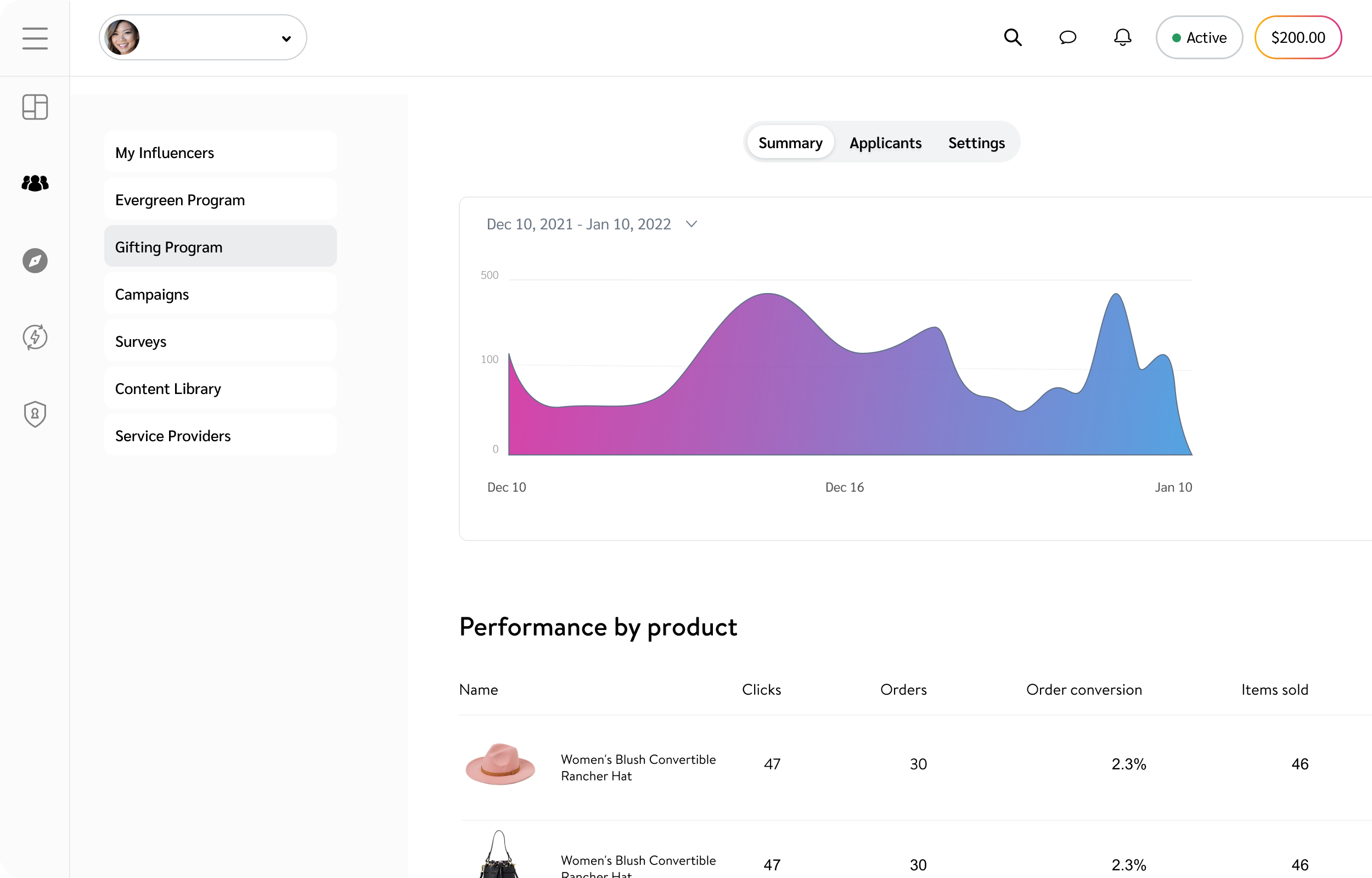Click the dashboard layout icon in sidebar
The image size is (1372, 878).
[35, 106]
